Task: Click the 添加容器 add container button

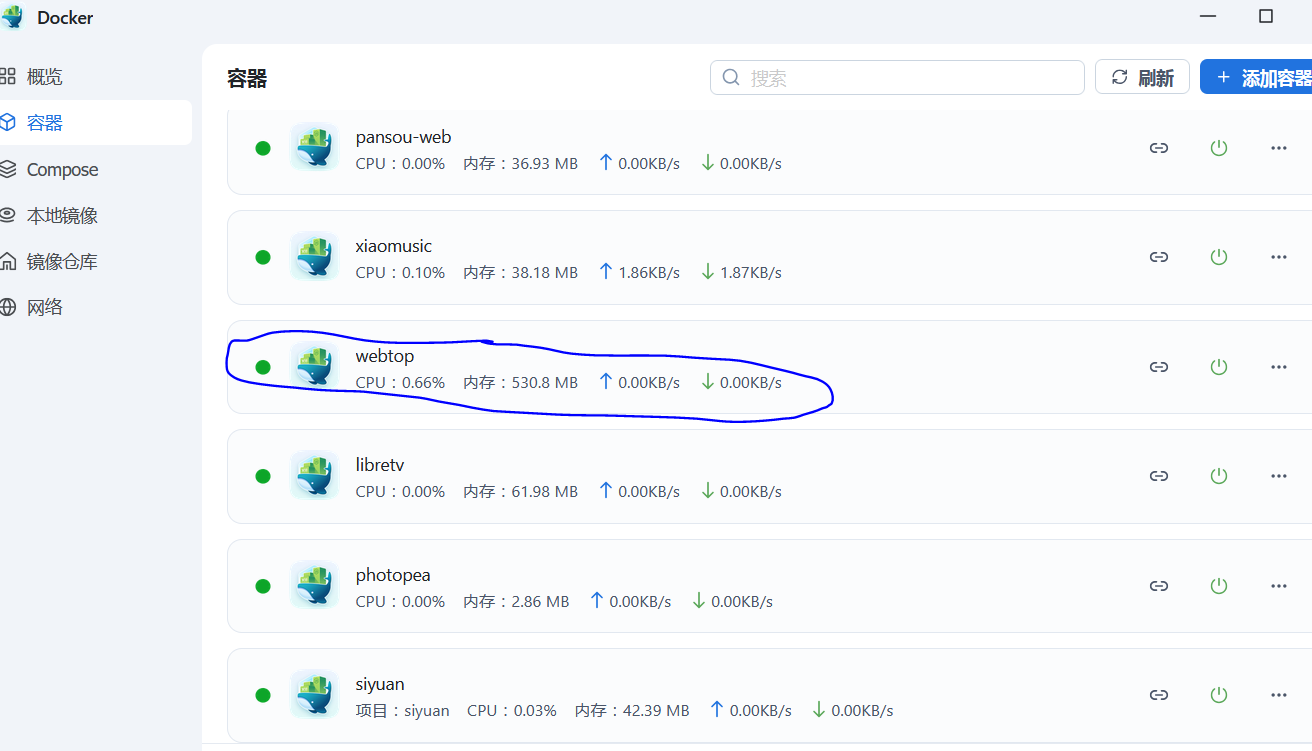Action: 1257,77
